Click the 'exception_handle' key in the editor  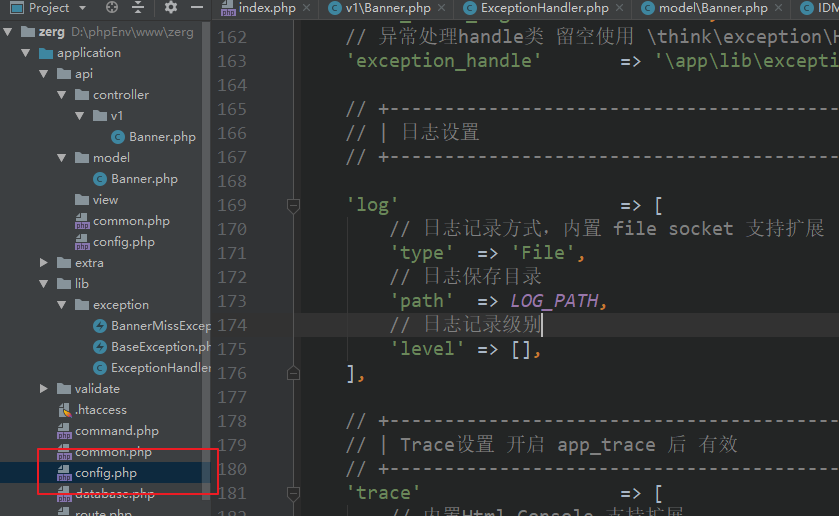coord(444,61)
